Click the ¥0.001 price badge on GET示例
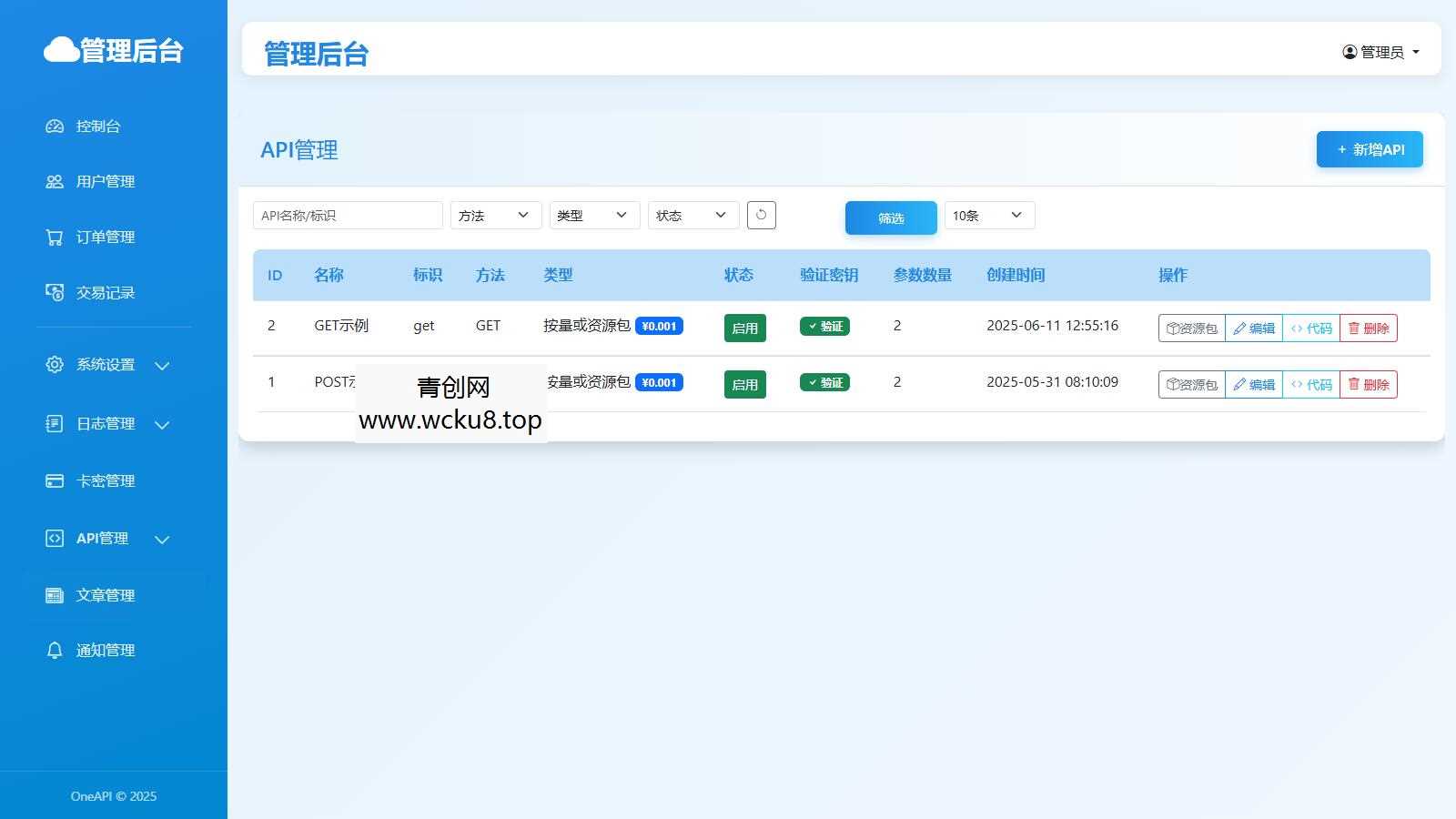 click(659, 325)
